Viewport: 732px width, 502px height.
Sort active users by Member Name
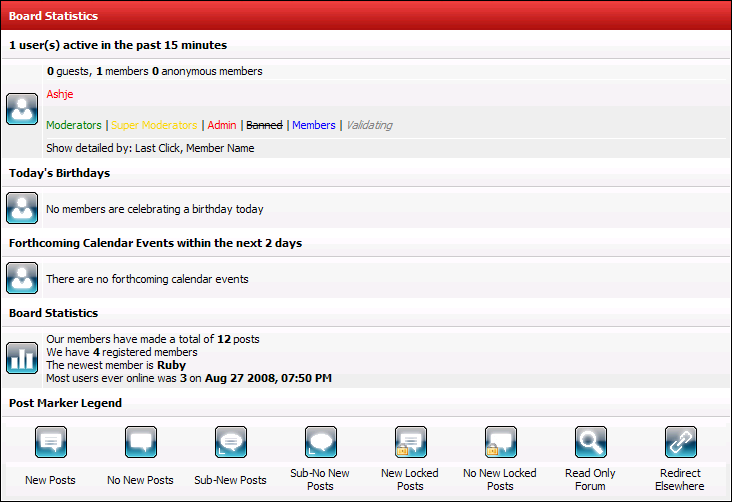click(220, 148)
